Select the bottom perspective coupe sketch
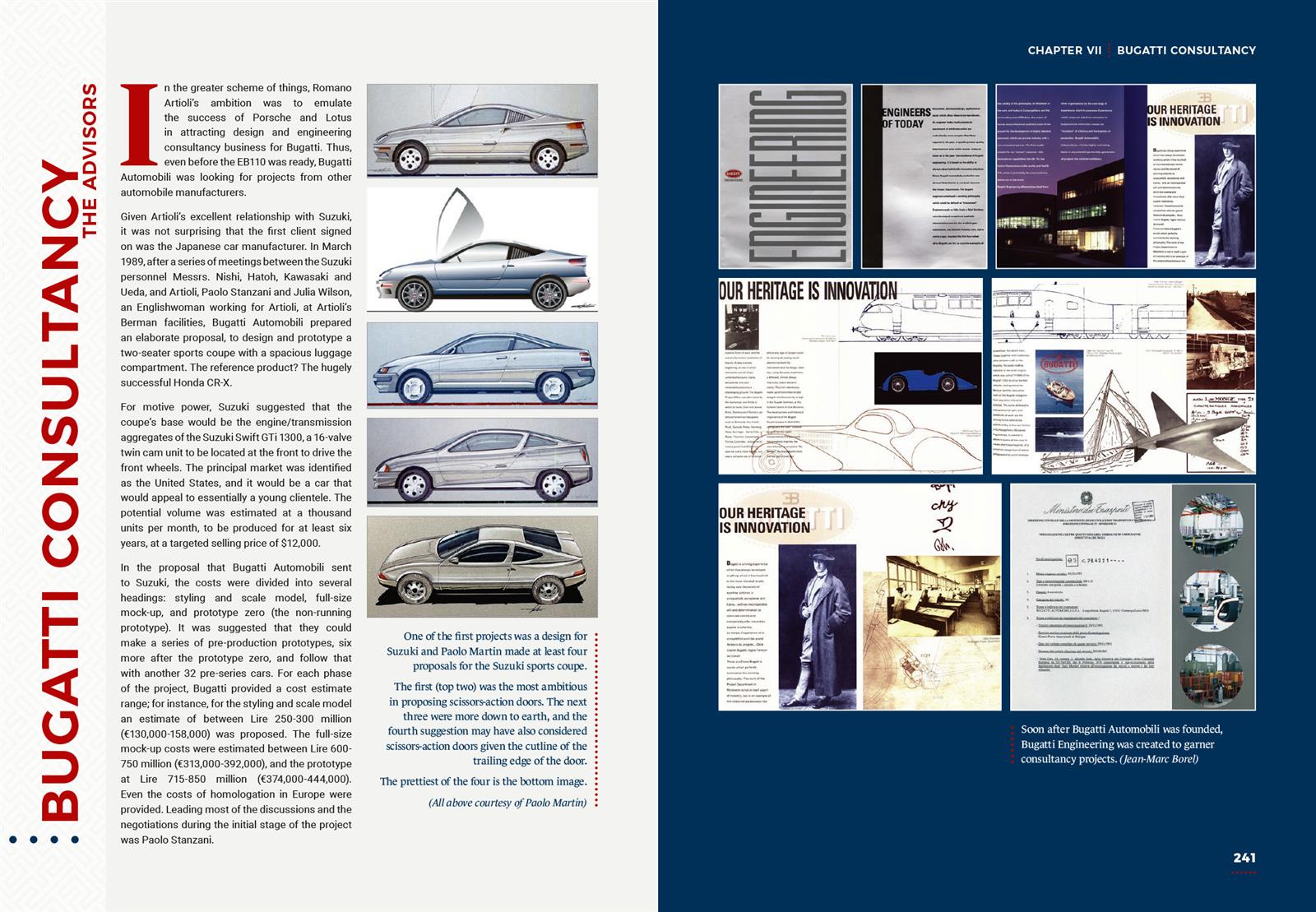The height and width of the screenshot is (912, 1316). point(482,567)
